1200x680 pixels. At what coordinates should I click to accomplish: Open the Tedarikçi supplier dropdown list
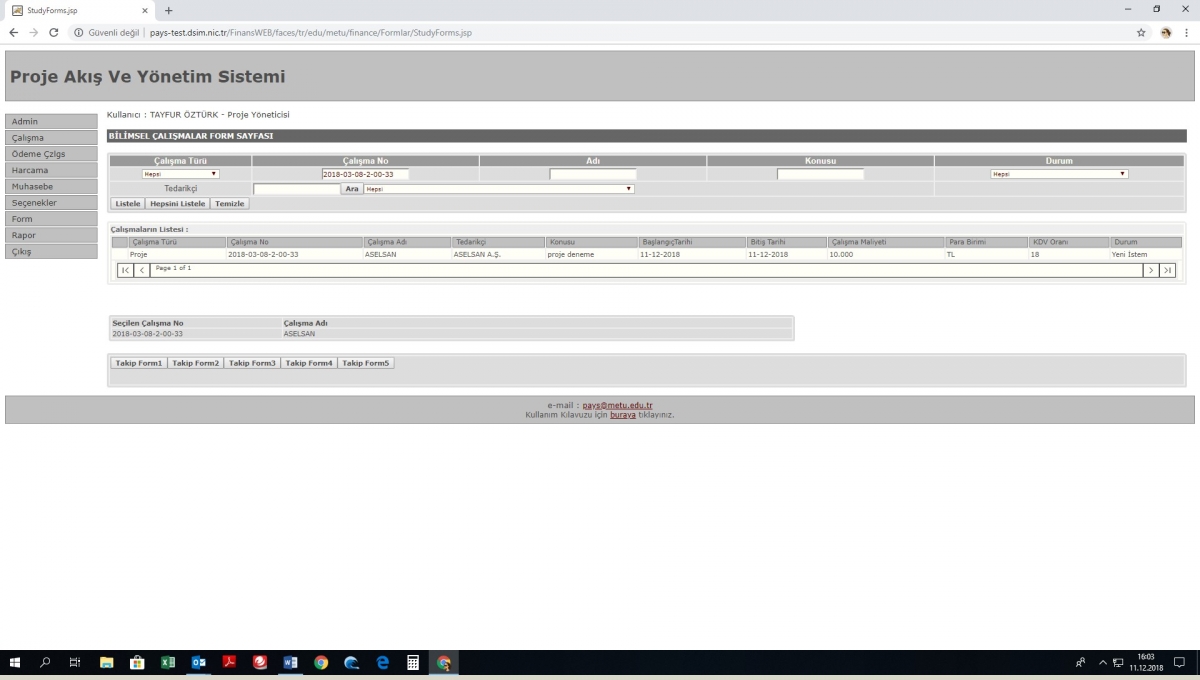tap(498, 189)
